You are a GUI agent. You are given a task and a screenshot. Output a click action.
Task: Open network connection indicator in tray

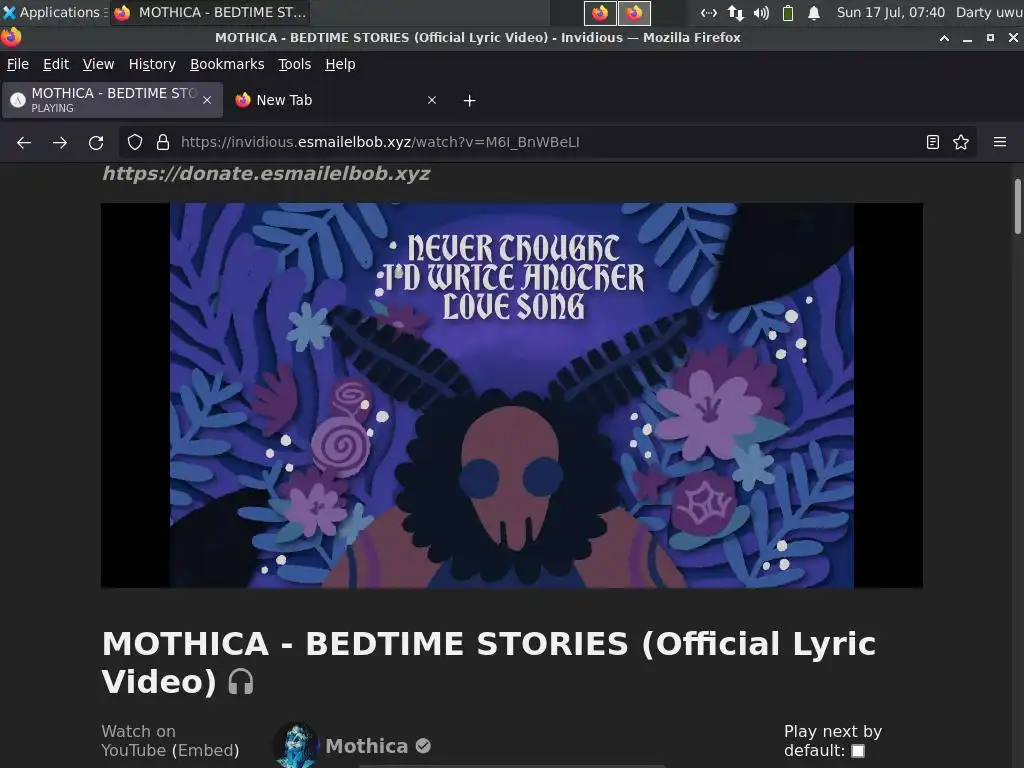[x=735, y=12]
